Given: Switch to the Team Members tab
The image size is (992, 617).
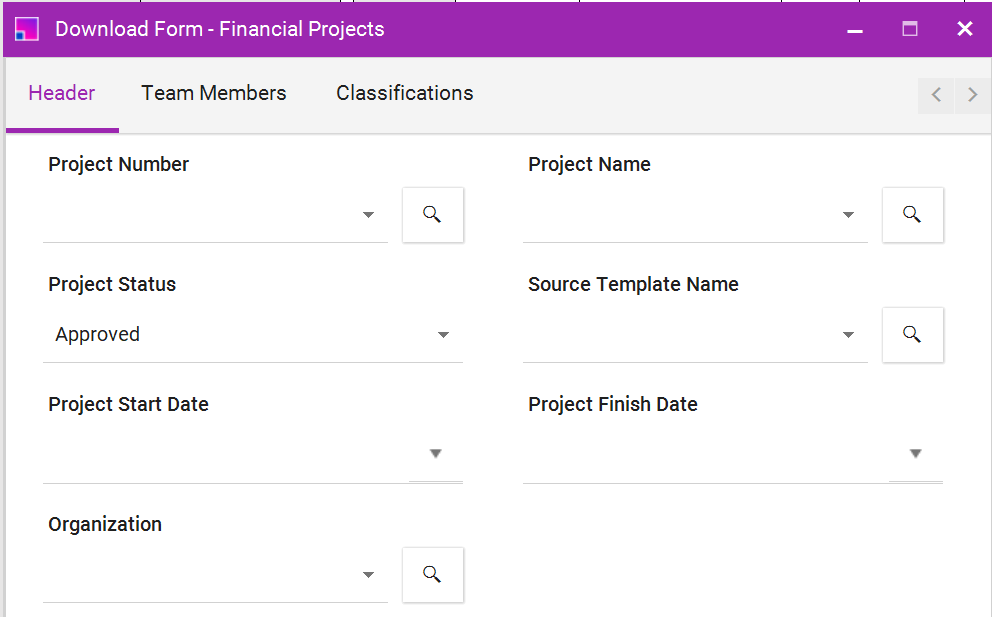Looking at the screenshot, I should (x=214, y=93).
